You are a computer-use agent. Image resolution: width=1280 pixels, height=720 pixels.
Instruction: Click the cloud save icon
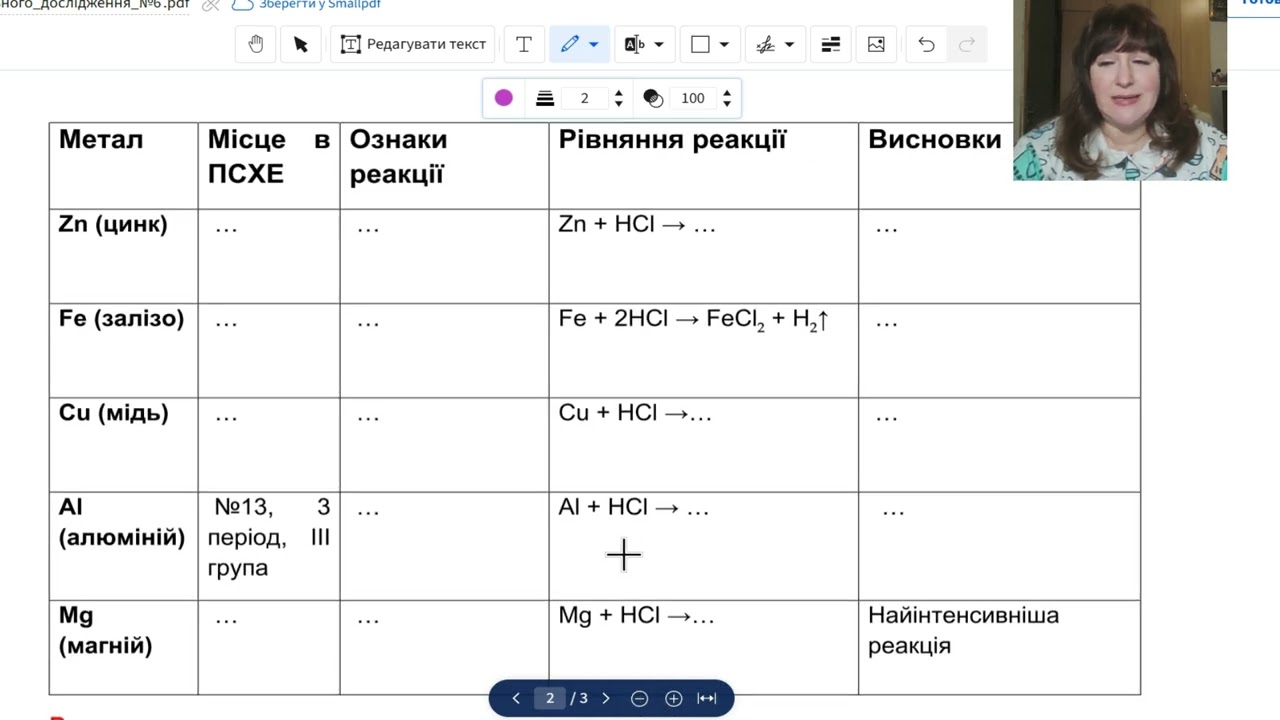(x=242, y=5)
